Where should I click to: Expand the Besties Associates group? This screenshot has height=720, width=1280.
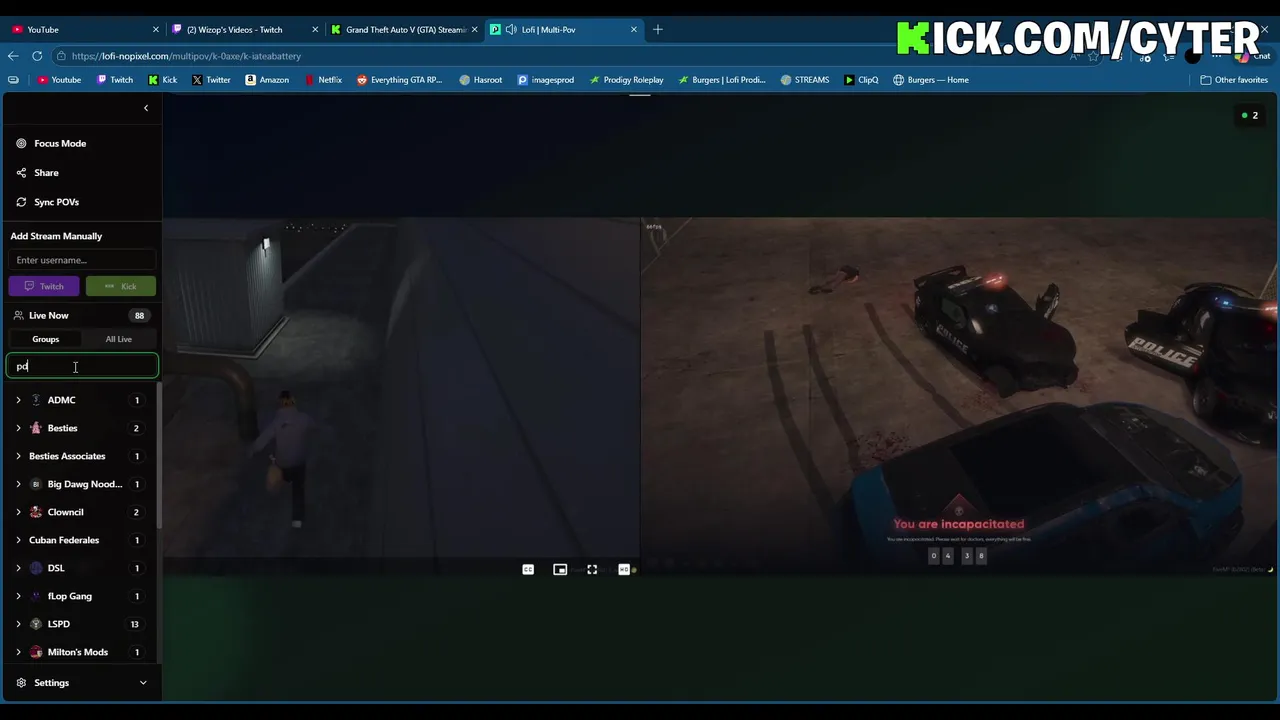18,456
